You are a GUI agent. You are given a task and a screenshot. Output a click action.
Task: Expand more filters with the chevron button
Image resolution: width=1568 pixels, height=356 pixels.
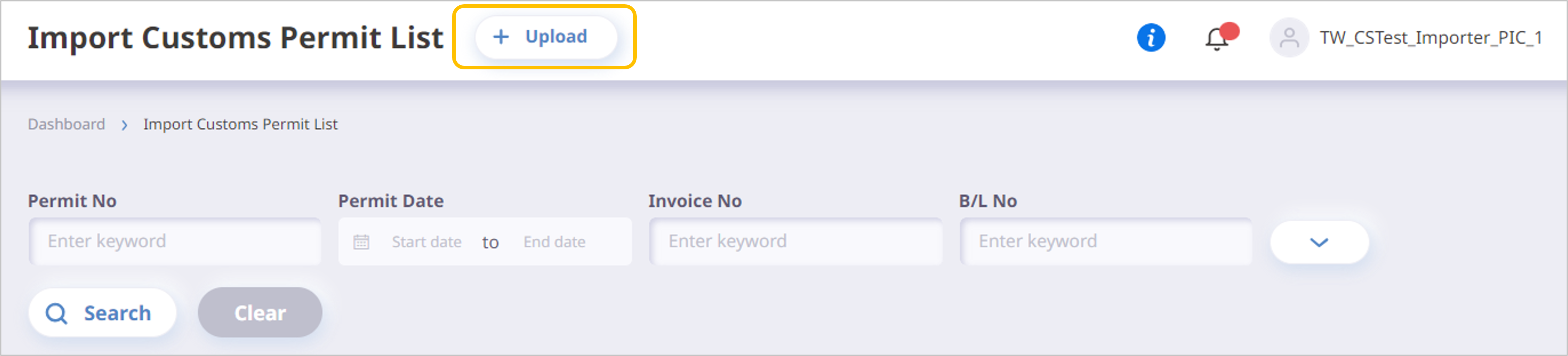tap(1319, 242)
